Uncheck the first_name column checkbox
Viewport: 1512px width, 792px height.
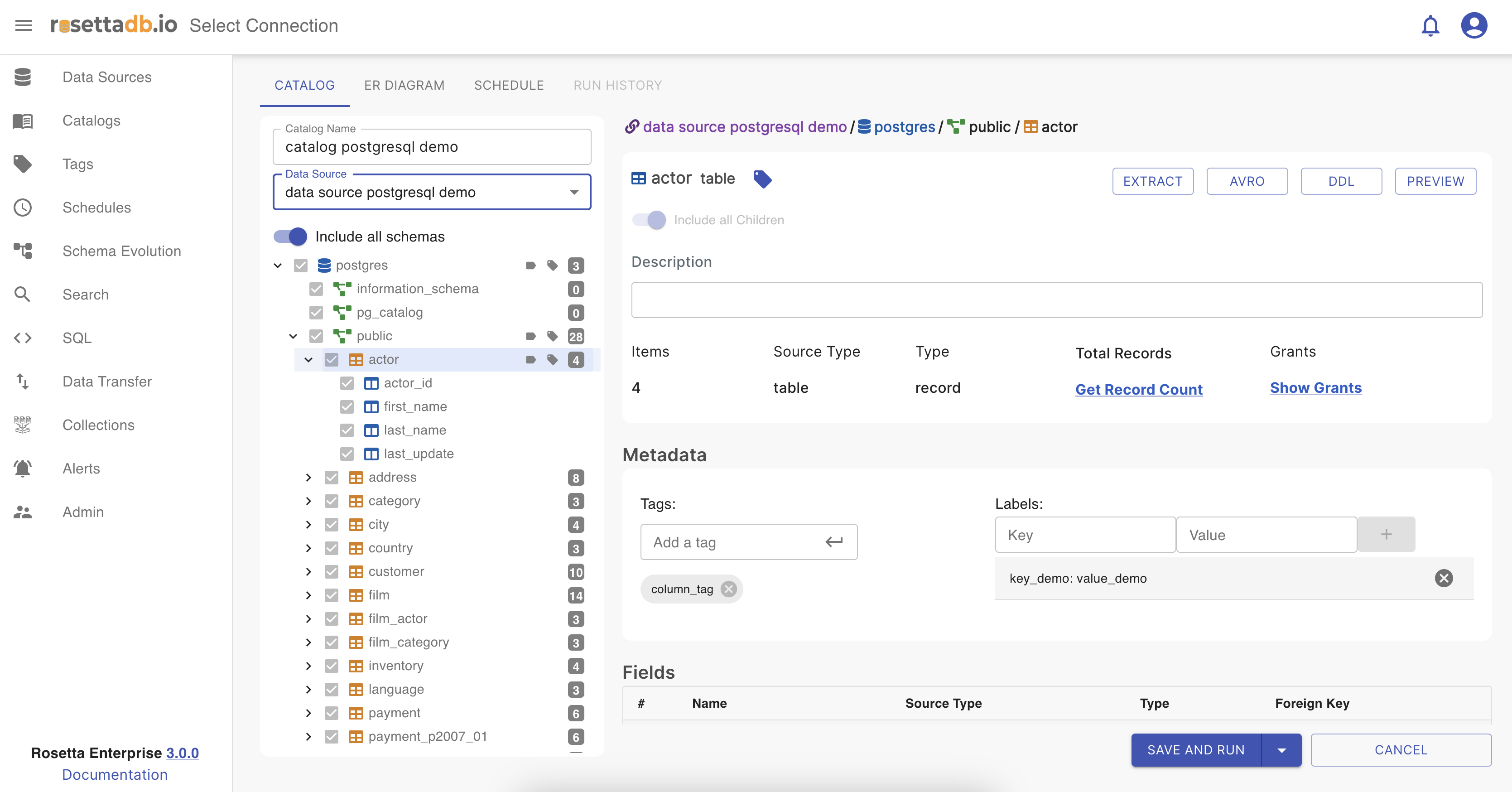point(347,406)
